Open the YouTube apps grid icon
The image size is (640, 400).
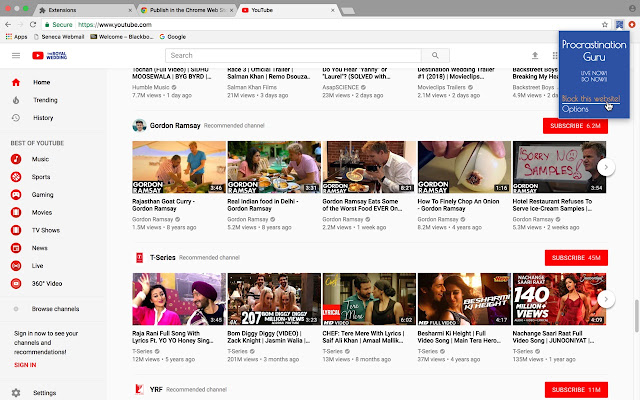pos(555,55)
